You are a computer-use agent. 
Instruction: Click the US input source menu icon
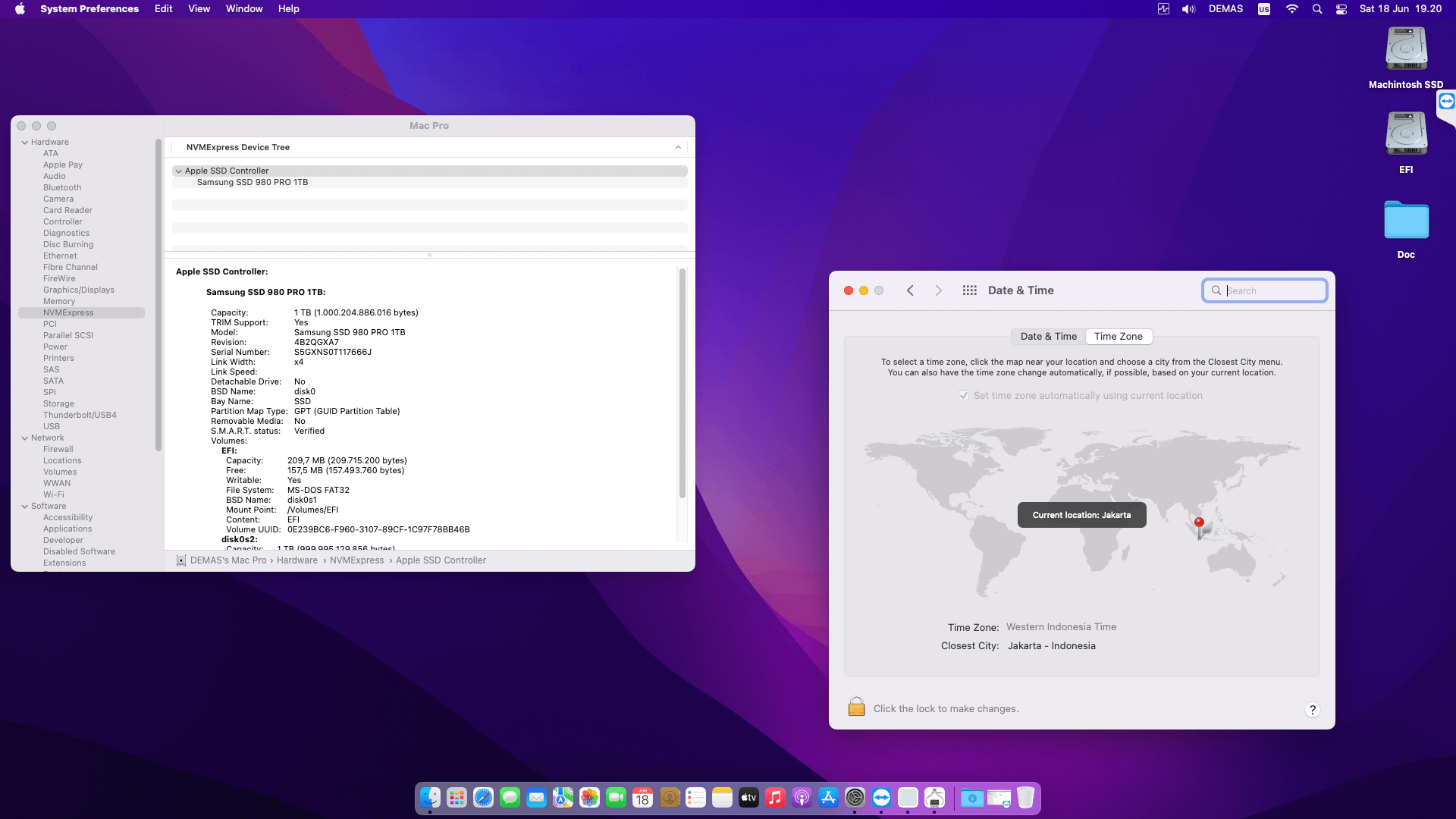(1264, 9)
